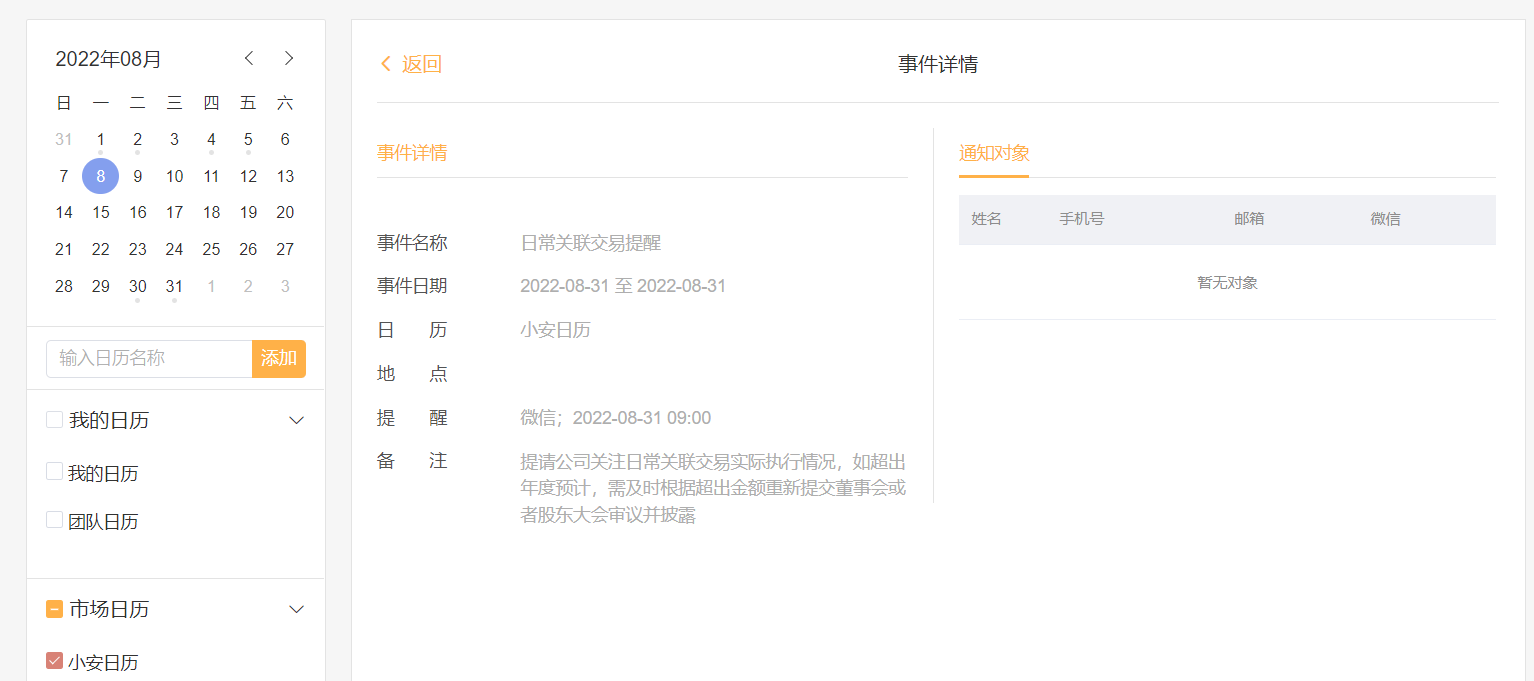The image size is (1534, 681).
Task: Select August 31 in calendar
Action: pos(175,286)
